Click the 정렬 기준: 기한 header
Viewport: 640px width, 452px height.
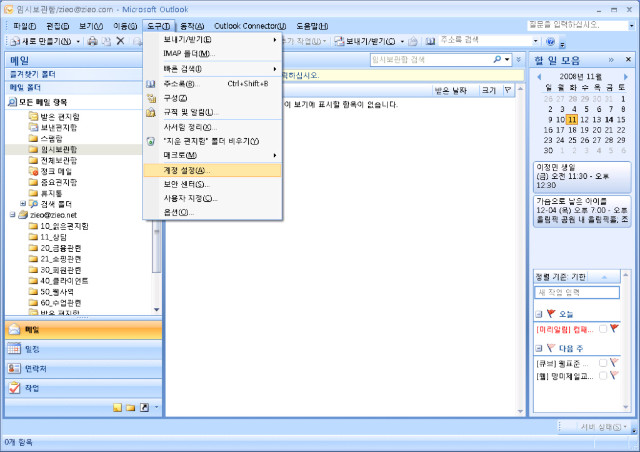[x=577, y=277]
